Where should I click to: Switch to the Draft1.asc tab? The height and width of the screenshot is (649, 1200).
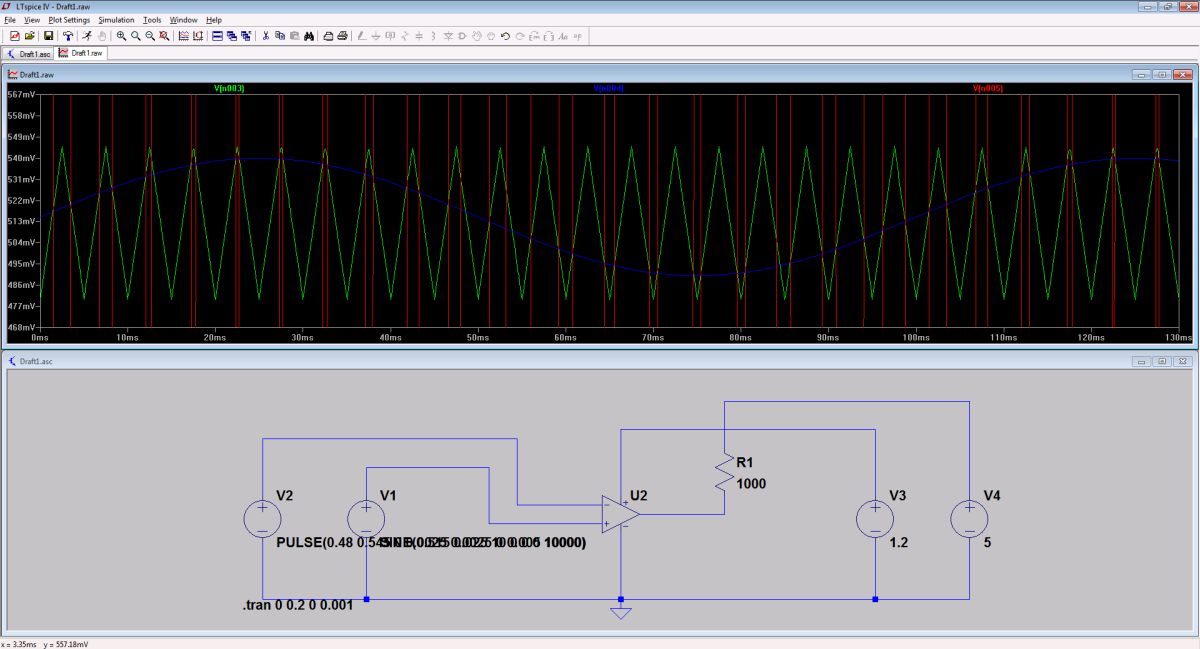click(x=29, y=54)
